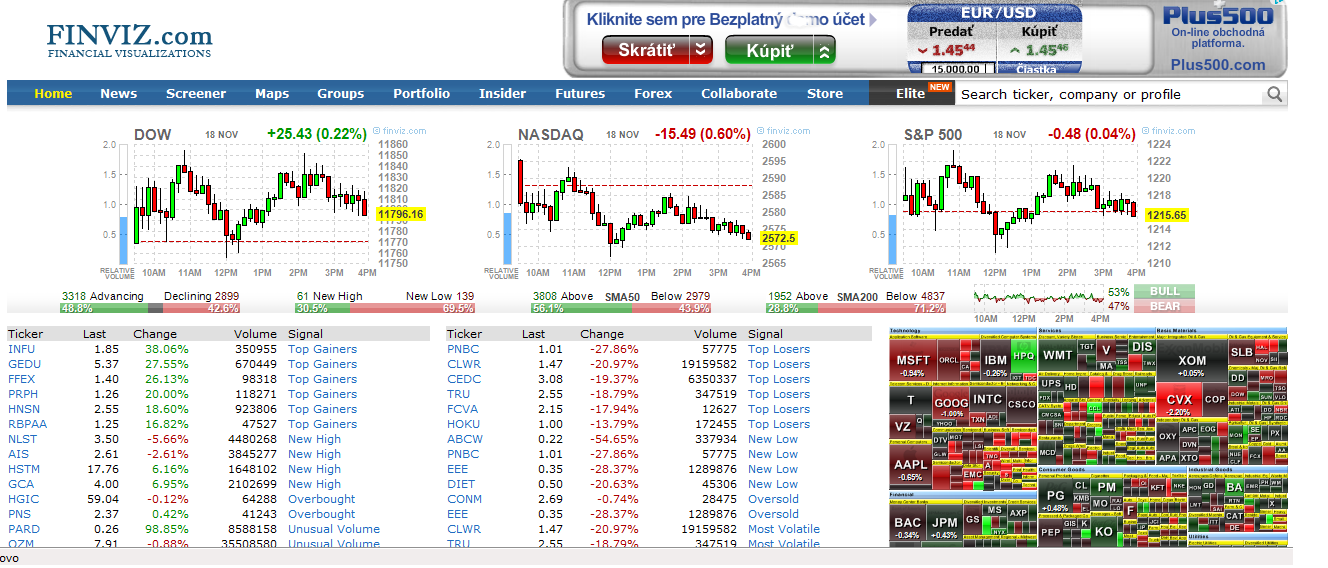Open the News menu item

[118, 93]
